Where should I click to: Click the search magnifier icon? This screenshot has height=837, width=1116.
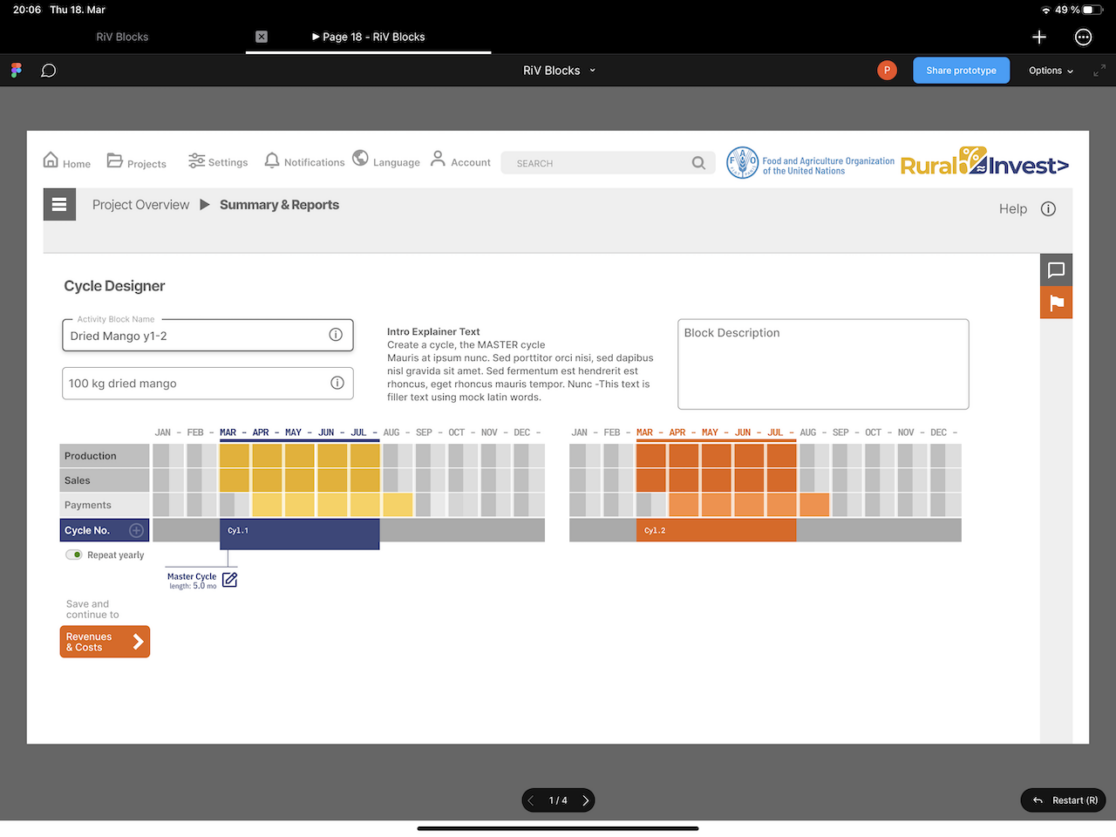tap(698, 163)
